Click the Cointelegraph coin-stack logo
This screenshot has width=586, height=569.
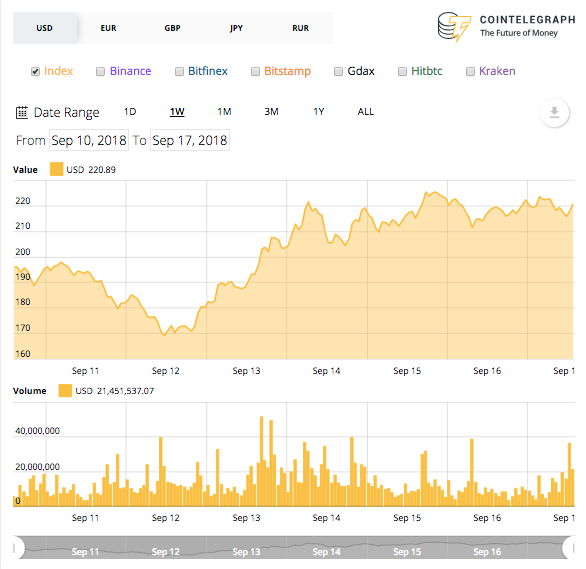tap(454, 27)
